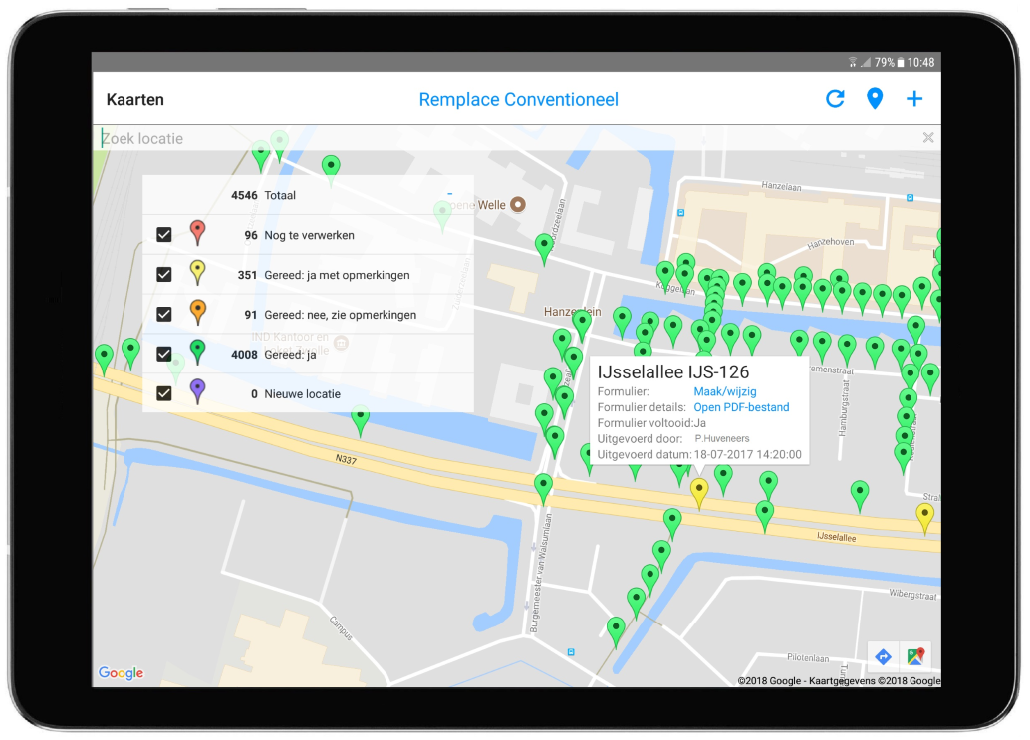This screenshot has height=740, width=1030.
Task: Open Google Maps directions icon
Action: point(884,656)
